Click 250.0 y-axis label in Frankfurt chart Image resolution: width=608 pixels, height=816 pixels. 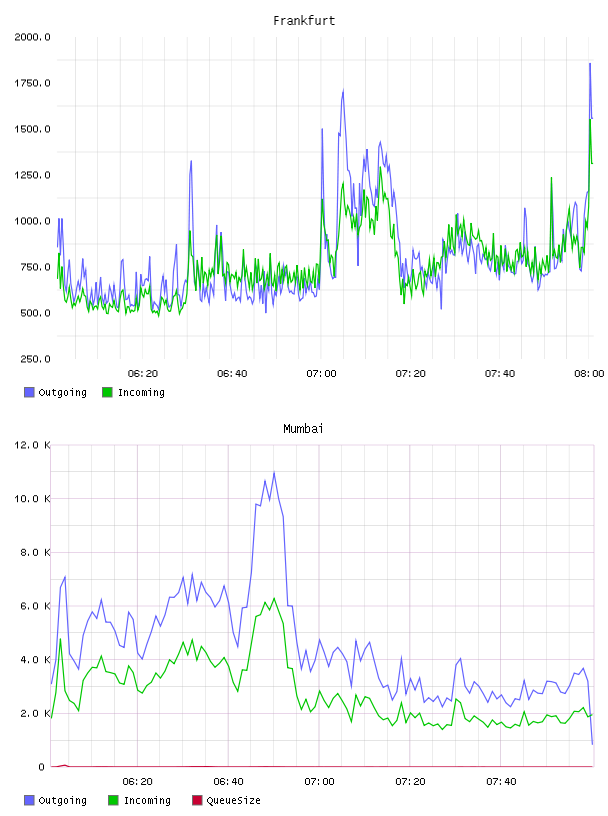click(x=35, y=359)
